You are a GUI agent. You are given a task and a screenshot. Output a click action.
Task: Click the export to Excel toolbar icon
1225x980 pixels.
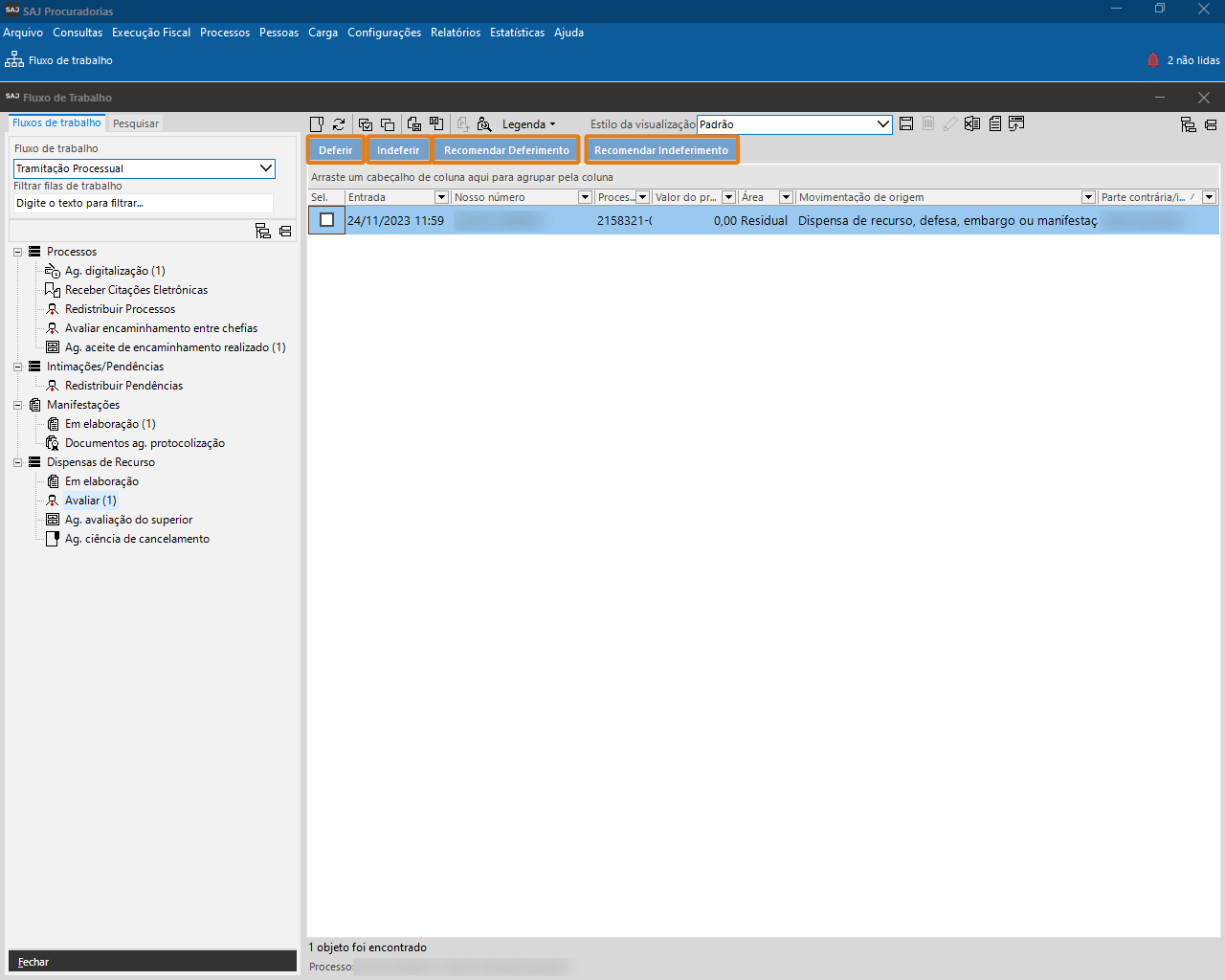(972, 124)
